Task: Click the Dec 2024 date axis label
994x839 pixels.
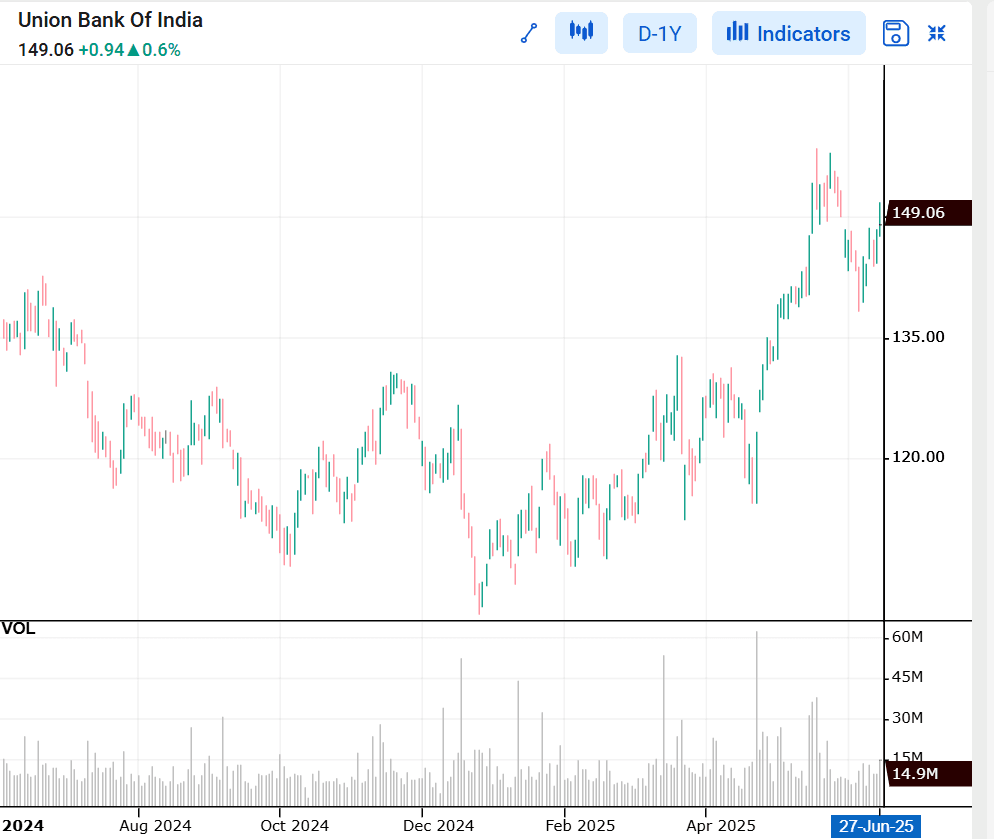Action: tap(439, 826)
